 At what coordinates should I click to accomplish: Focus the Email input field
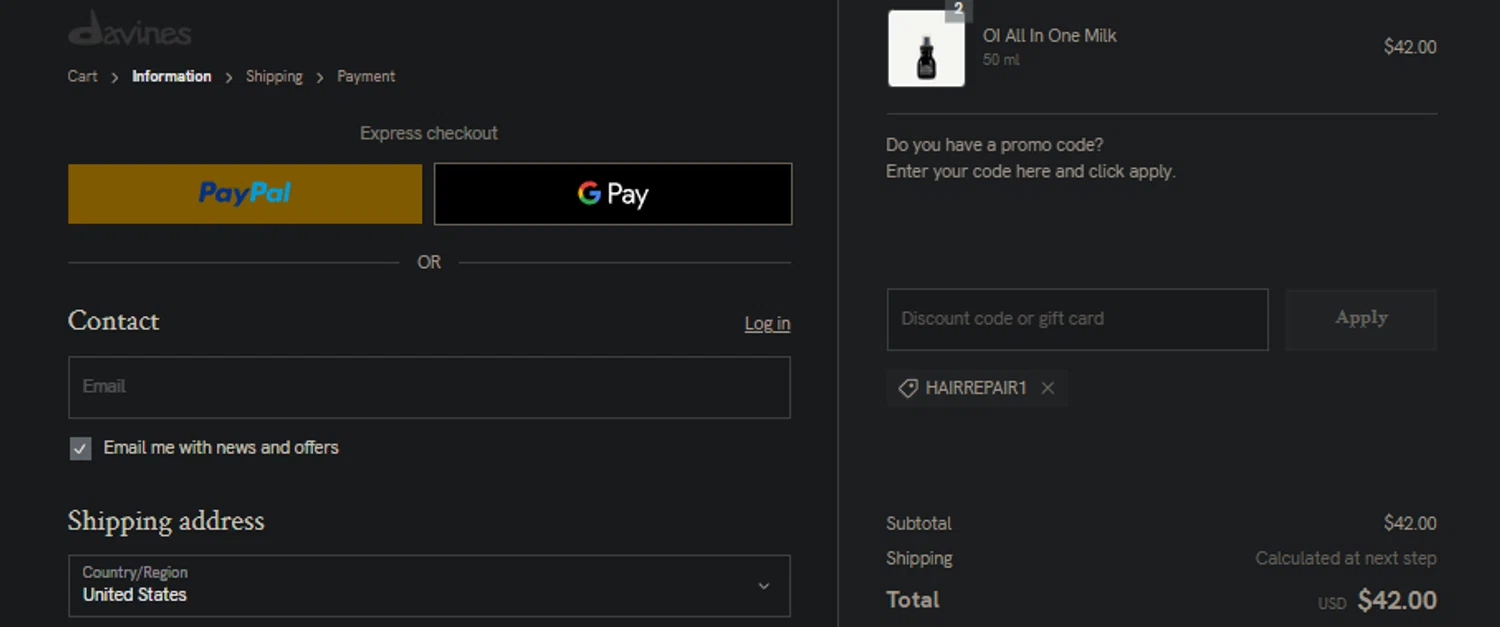429,387
